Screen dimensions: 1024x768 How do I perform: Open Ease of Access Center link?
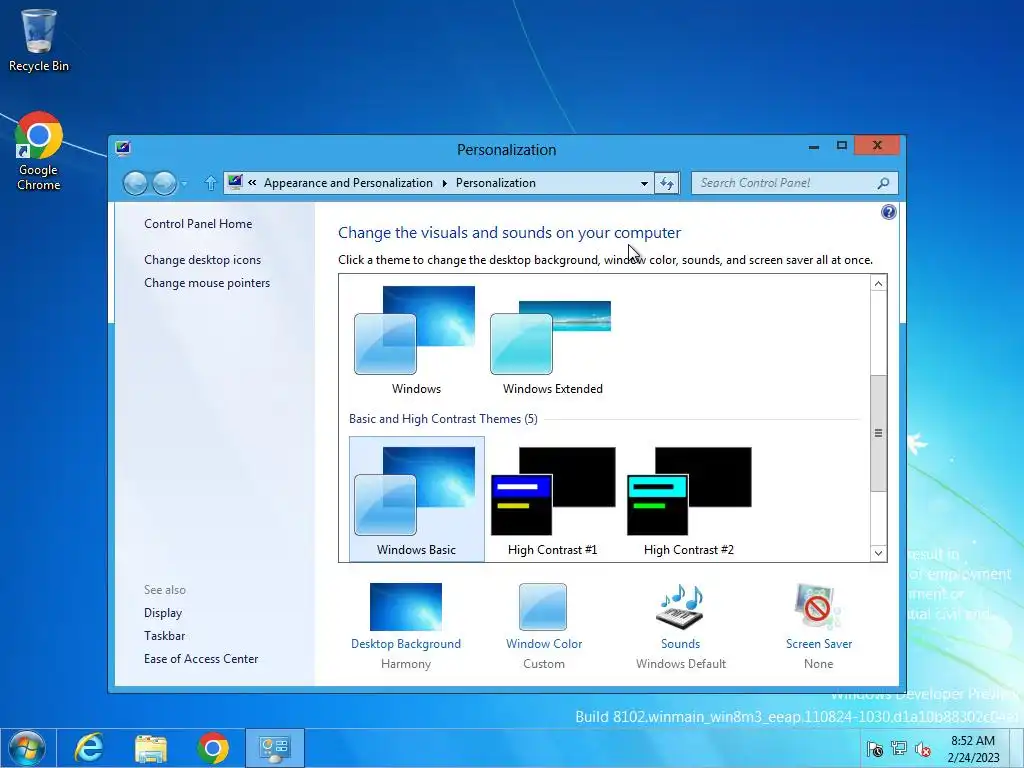point(201,658)
